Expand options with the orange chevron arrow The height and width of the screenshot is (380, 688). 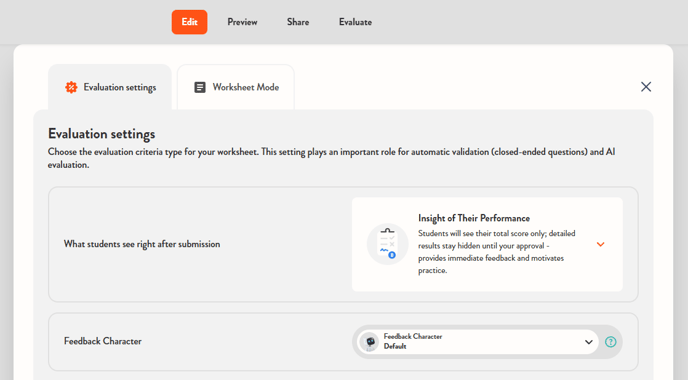(600, 244)
